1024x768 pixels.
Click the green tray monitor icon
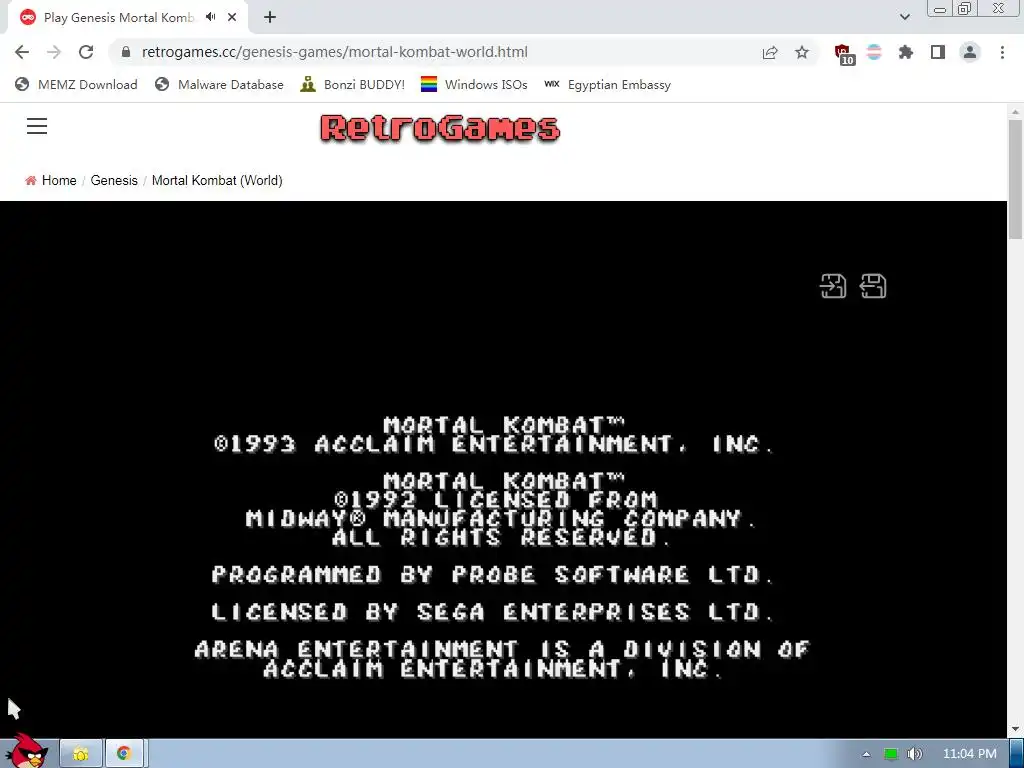click(891, 754)
